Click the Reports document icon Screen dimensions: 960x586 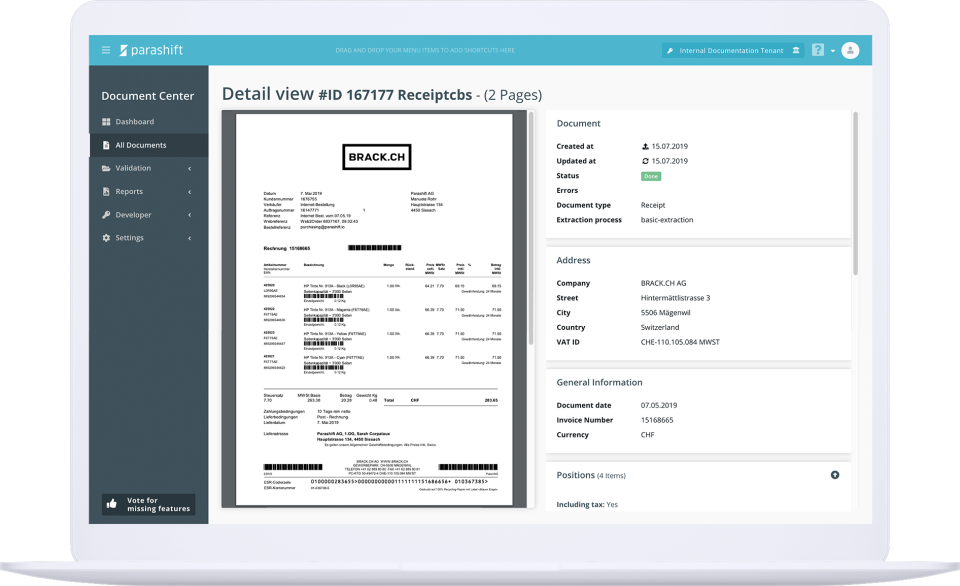coord(106,192)
